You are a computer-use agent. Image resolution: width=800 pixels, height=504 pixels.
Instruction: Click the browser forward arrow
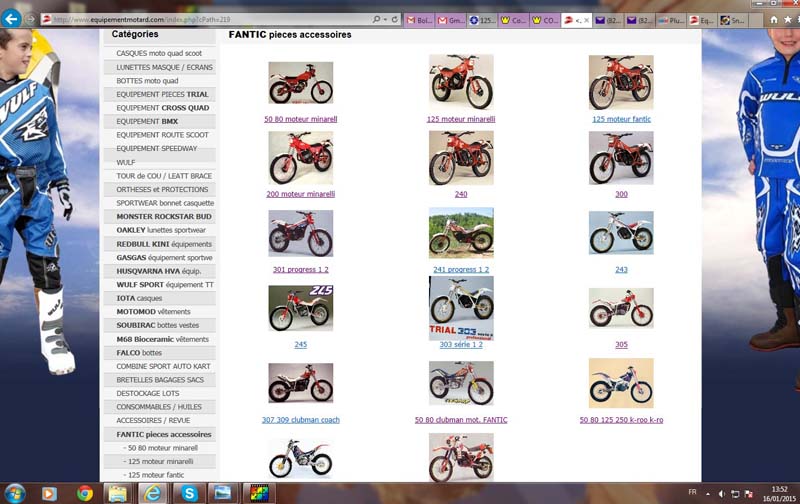pos(30,20)
